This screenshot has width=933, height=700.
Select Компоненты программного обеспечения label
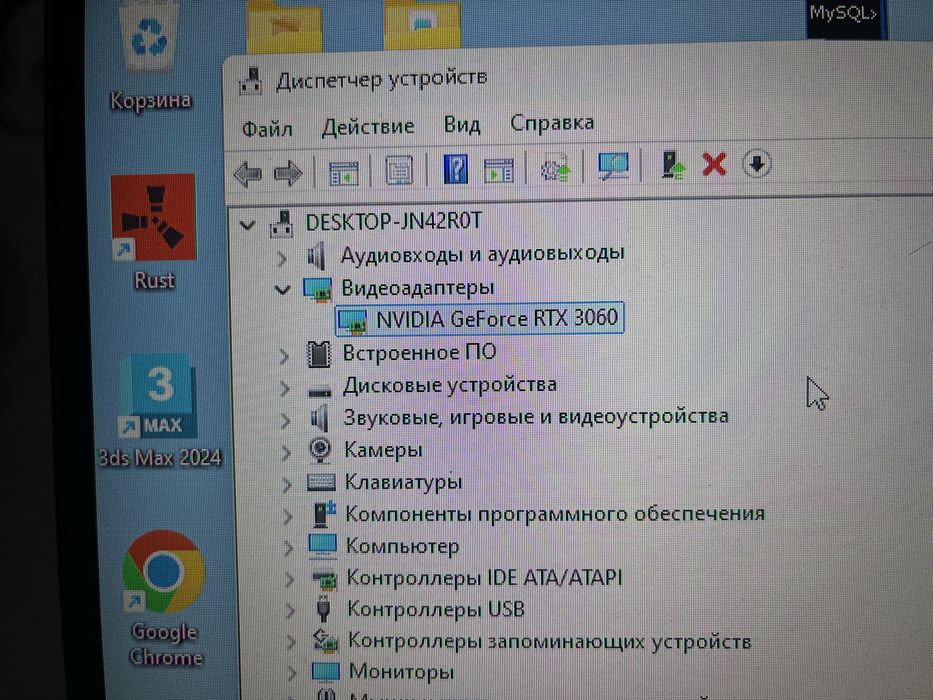[555, 514]
